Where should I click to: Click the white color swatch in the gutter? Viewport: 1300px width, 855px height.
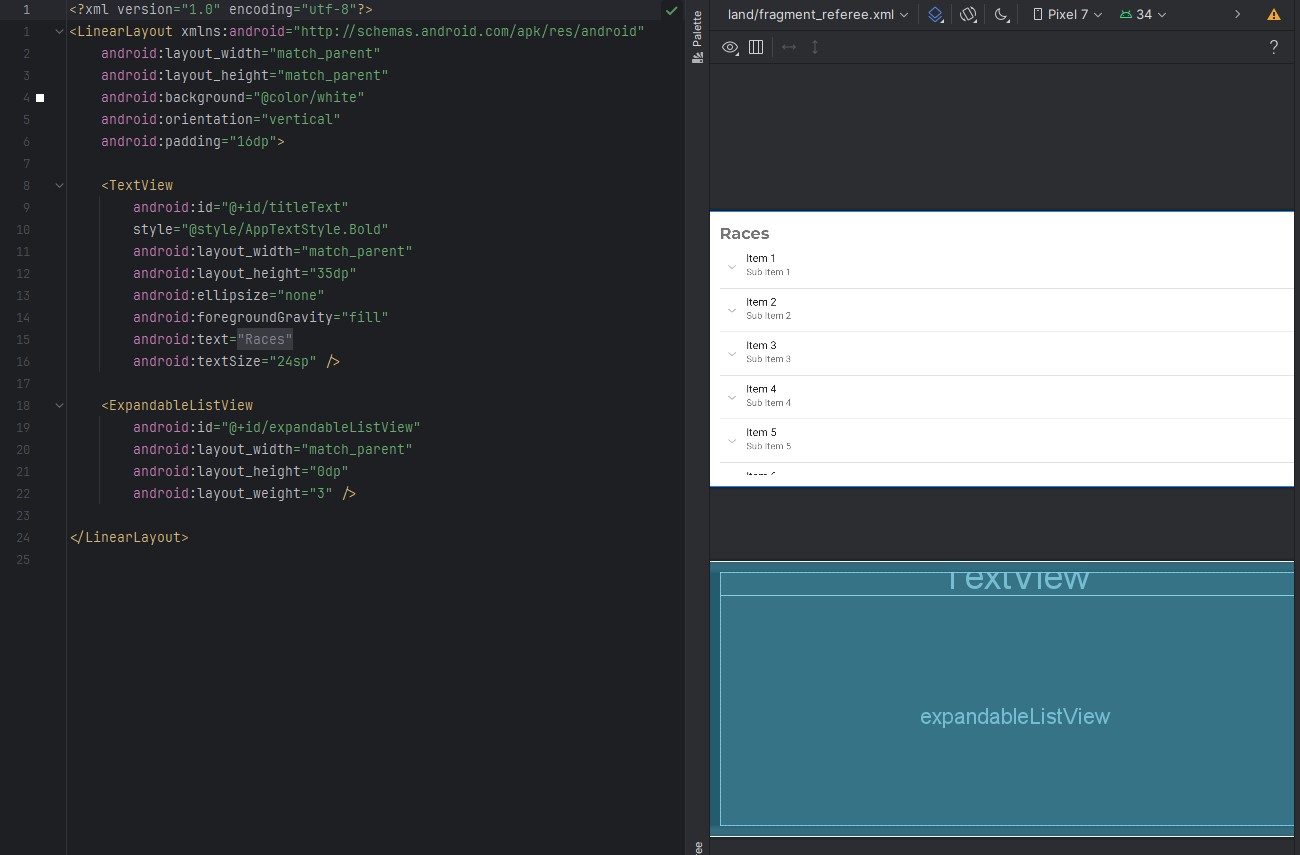click(x=40, y=98)
